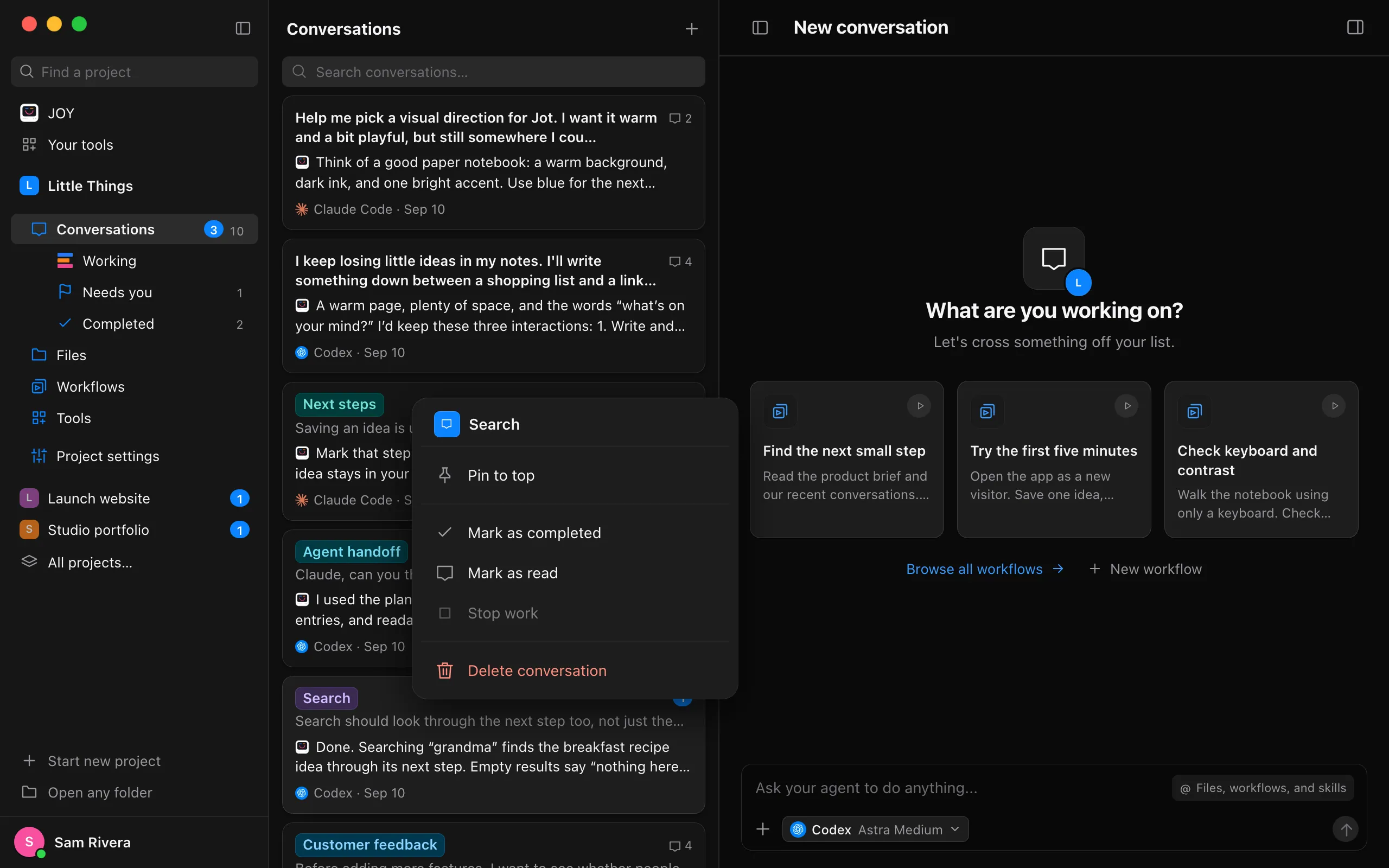Send message with the up-arrow button
Viewport: 1389px width, 868px height.
pyautogui.click(x=1346, y=829)
